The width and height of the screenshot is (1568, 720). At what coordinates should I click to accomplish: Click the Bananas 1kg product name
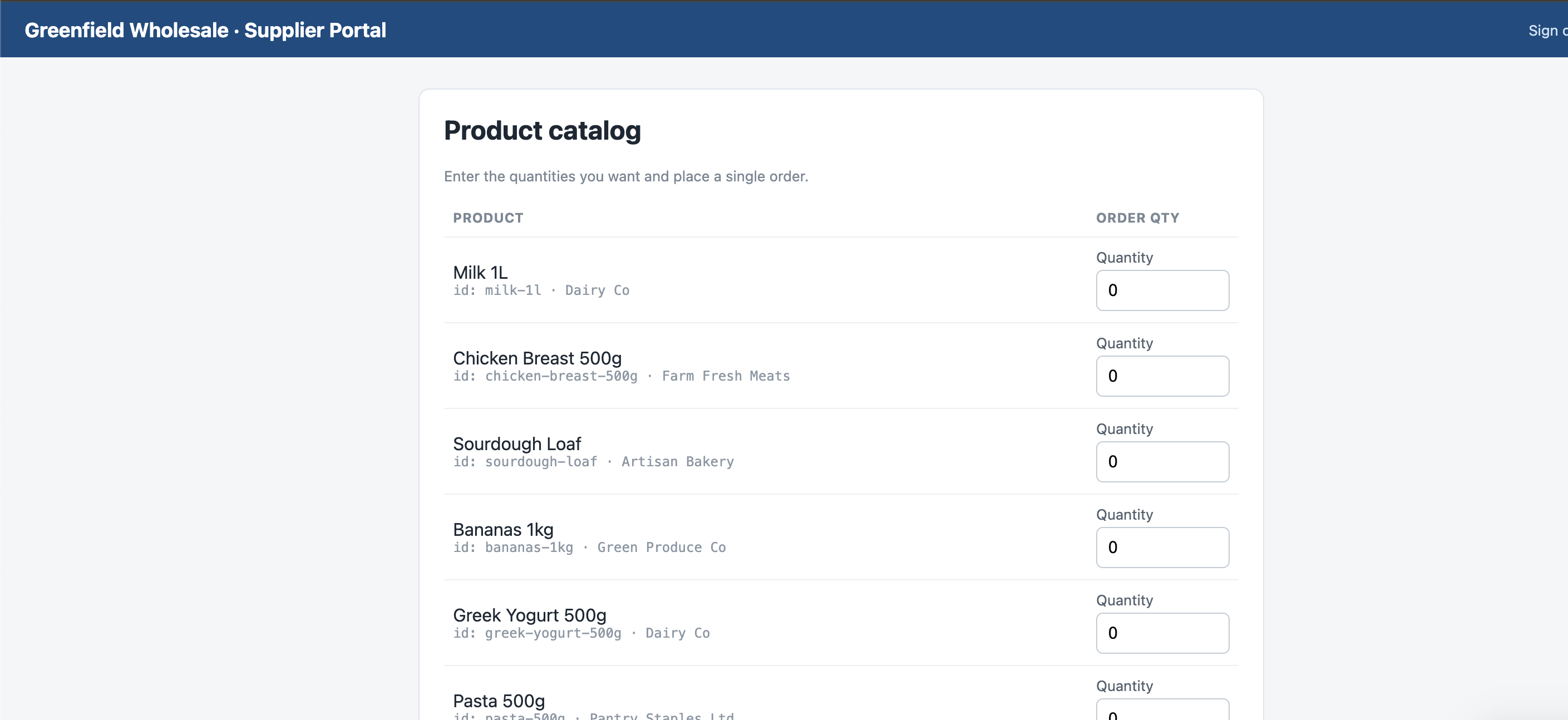coord(503,530)
